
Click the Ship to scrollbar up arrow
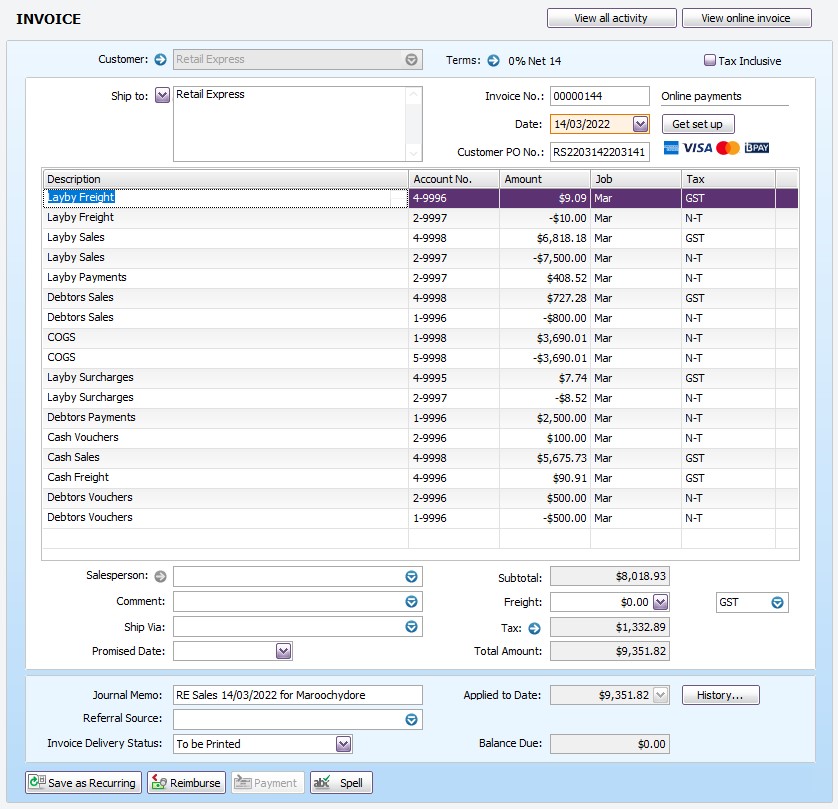tap(413, 95)
